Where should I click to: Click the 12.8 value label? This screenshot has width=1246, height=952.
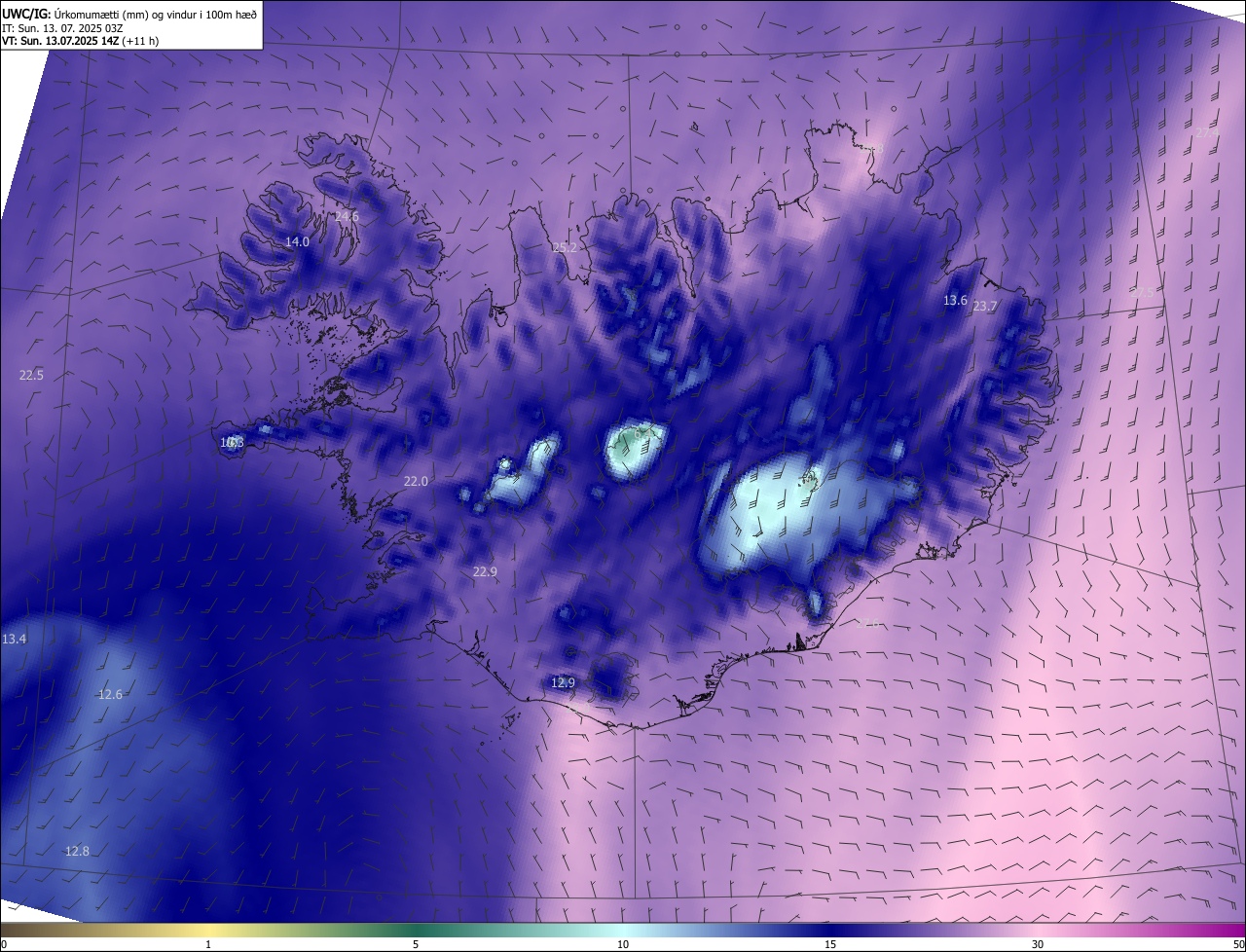click(x=77, y=851)
